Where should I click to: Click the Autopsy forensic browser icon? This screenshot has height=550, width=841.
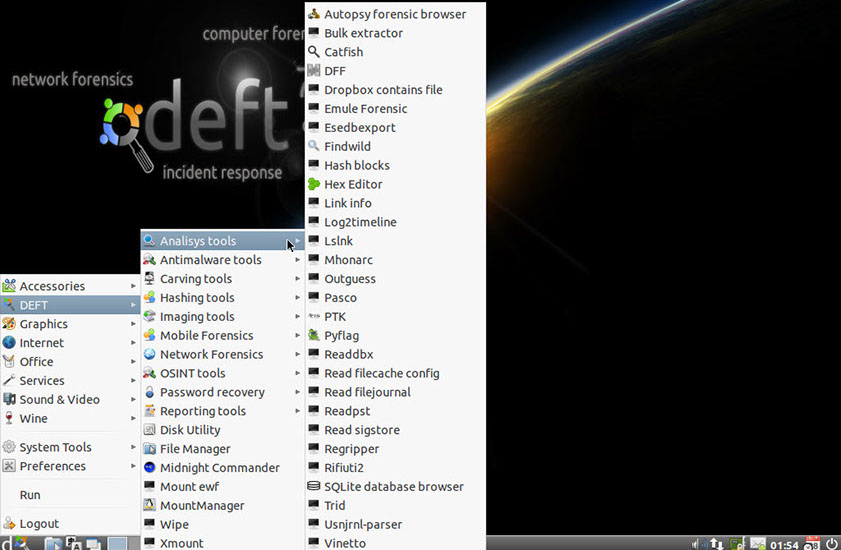click(314, 14)
